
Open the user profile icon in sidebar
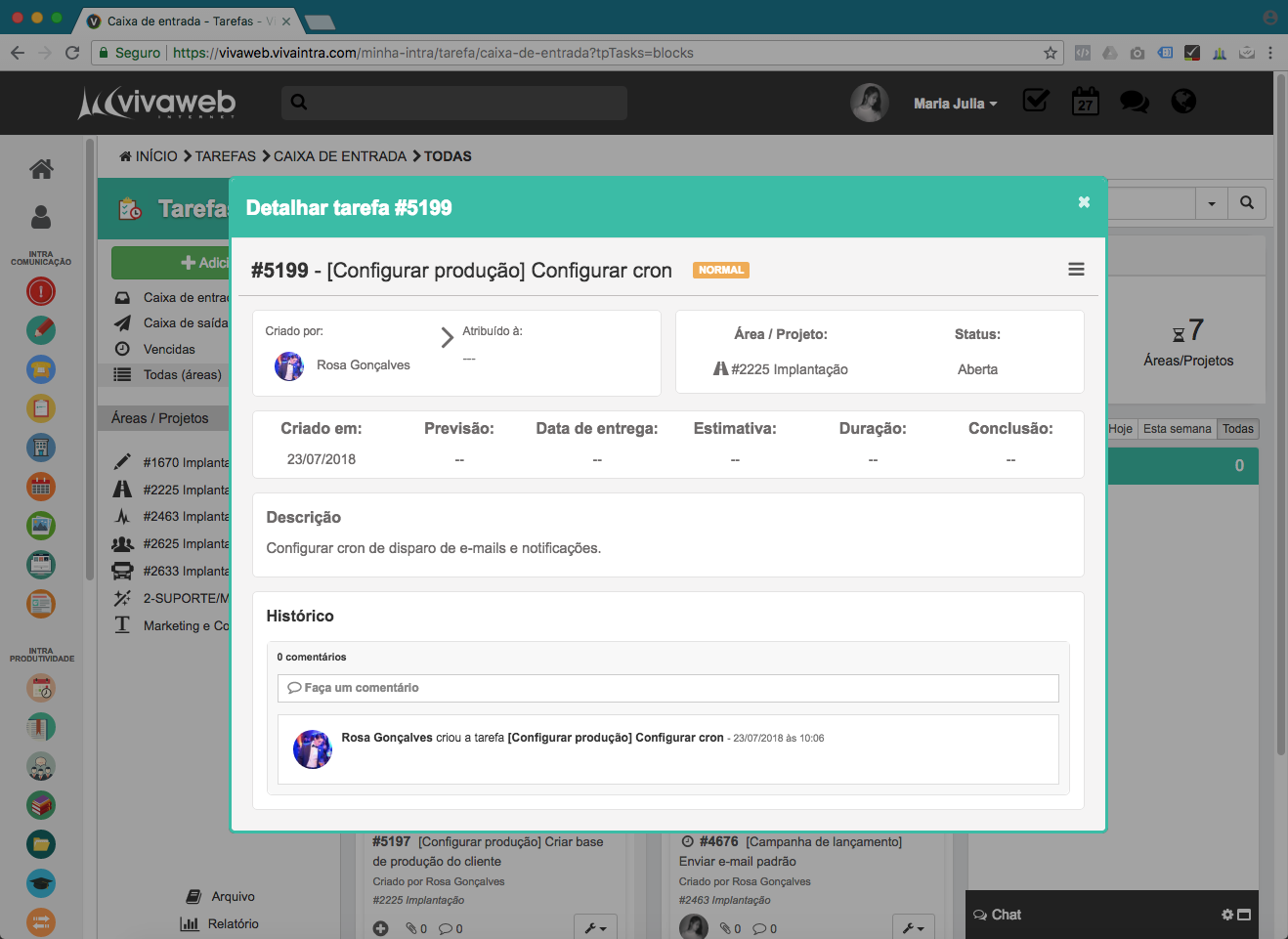(x=41, y=217)
